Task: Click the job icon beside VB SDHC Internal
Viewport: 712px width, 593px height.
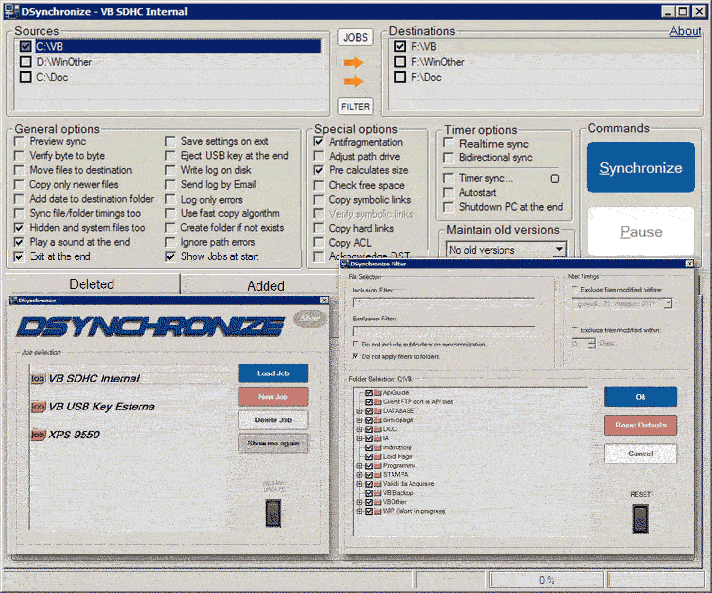Action: (x=38, y=378)
